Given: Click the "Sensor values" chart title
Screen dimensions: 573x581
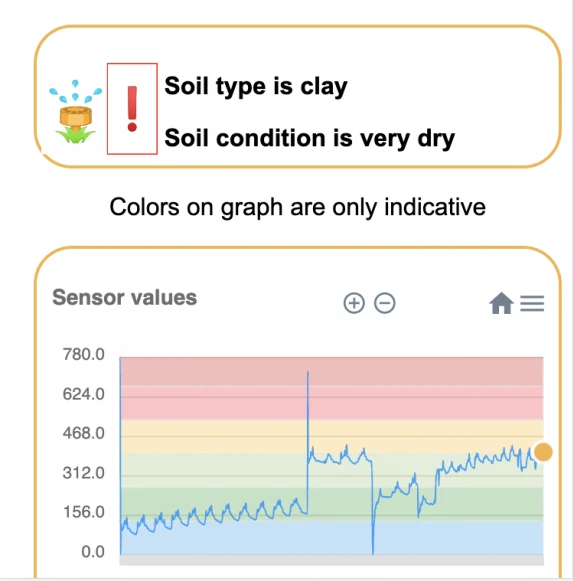Looking at the screenshot, I should [125, 298].
